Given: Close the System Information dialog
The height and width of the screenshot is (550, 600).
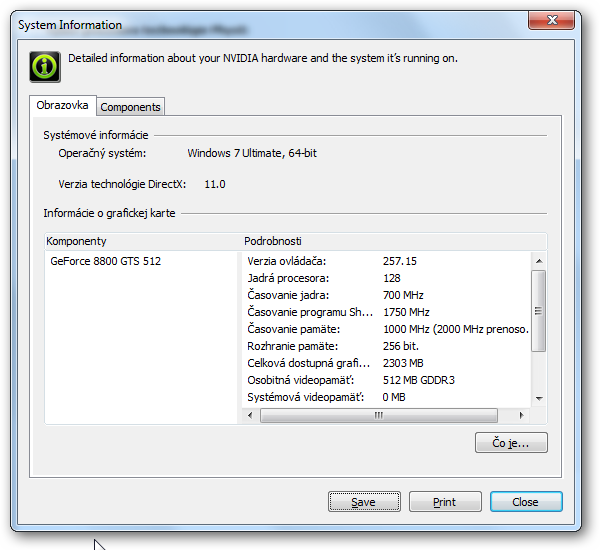Looking at the screenshot, I should (526, 501).
